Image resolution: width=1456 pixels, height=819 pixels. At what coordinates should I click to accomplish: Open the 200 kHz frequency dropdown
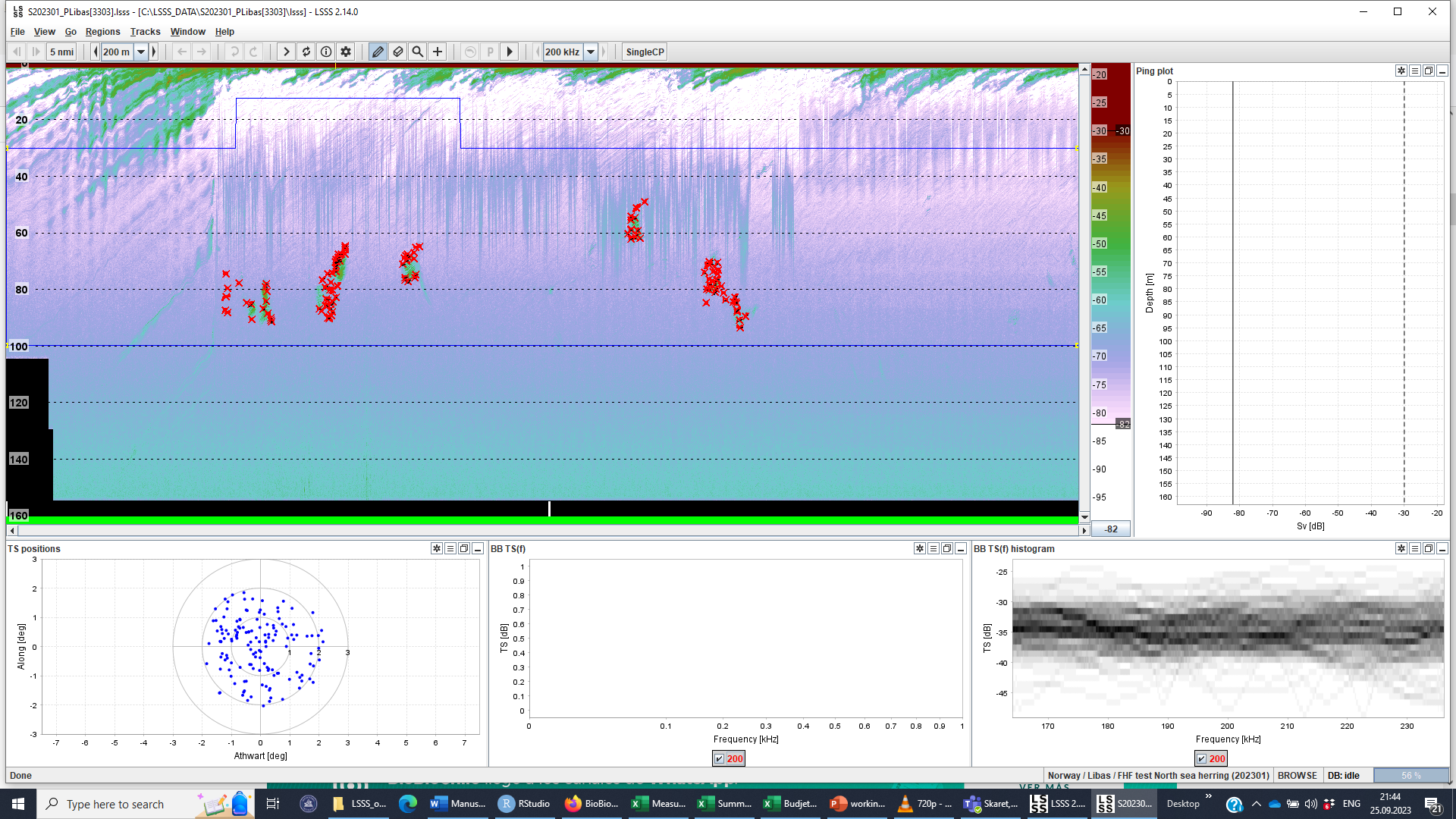coord(591,52)
